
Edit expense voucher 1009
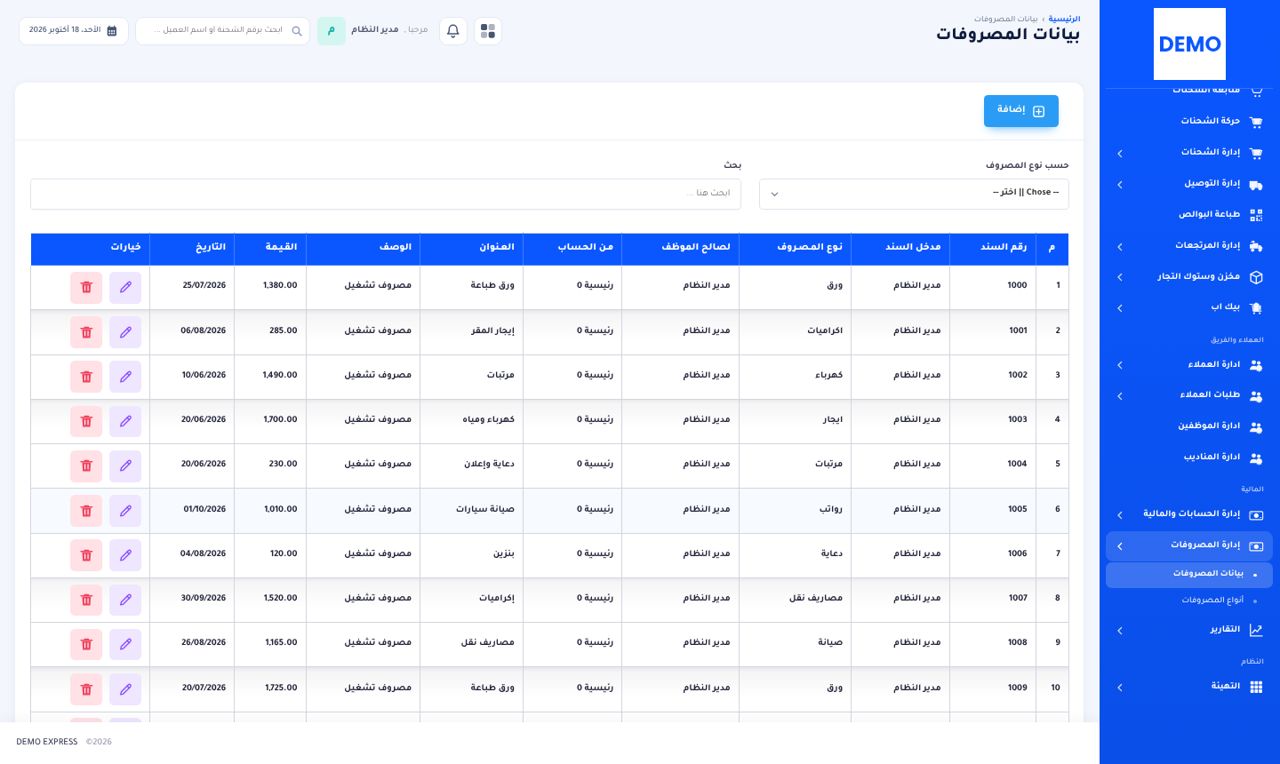125,688
